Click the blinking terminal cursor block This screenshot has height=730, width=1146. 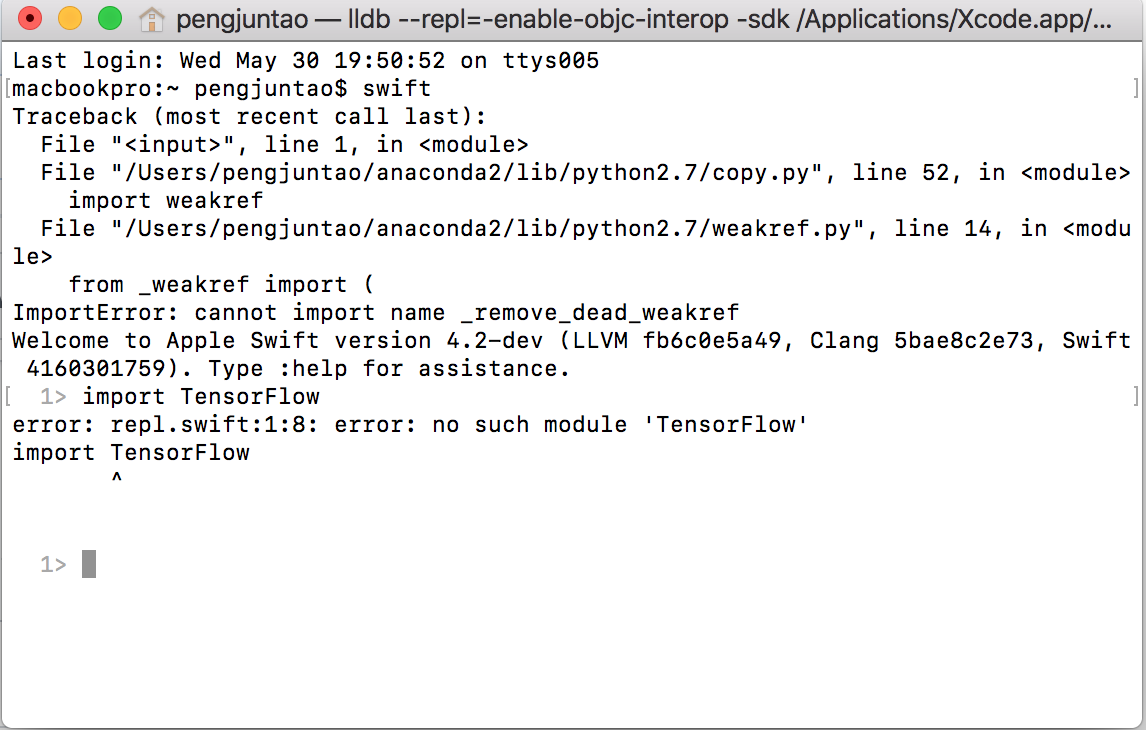point(87,563)
